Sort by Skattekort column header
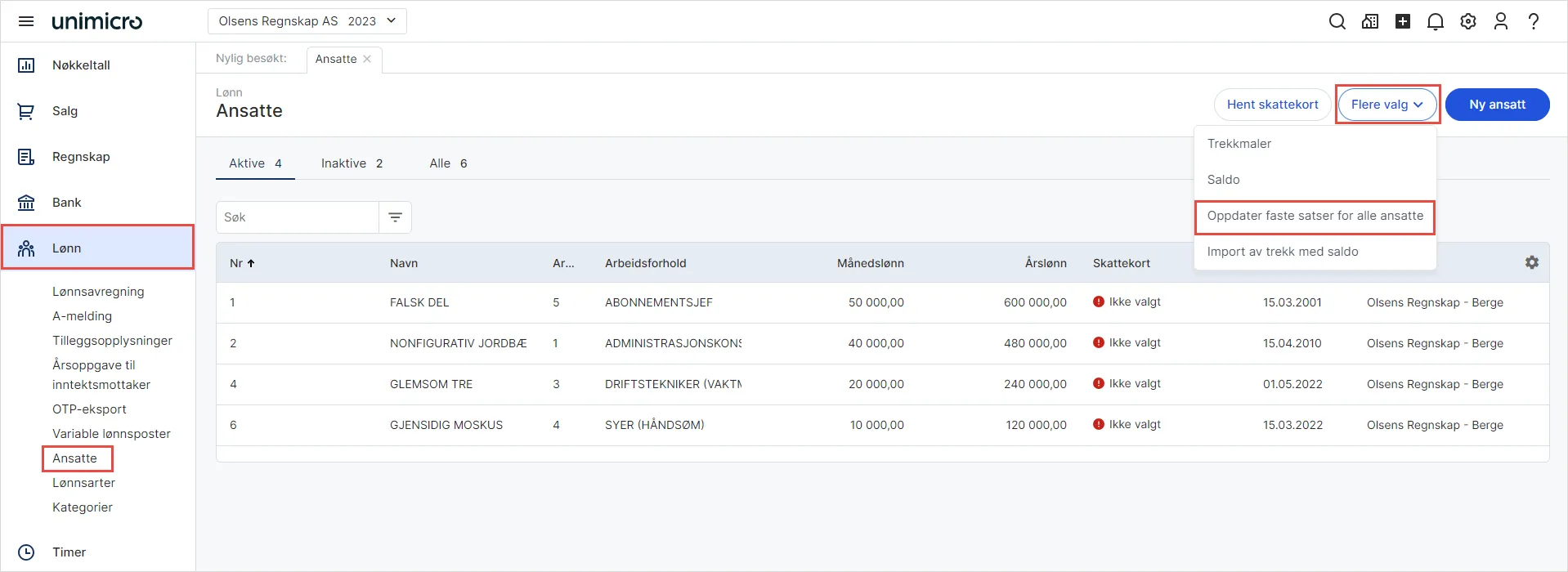This screenshot has width=1568, height=572. pos(1121,263)
